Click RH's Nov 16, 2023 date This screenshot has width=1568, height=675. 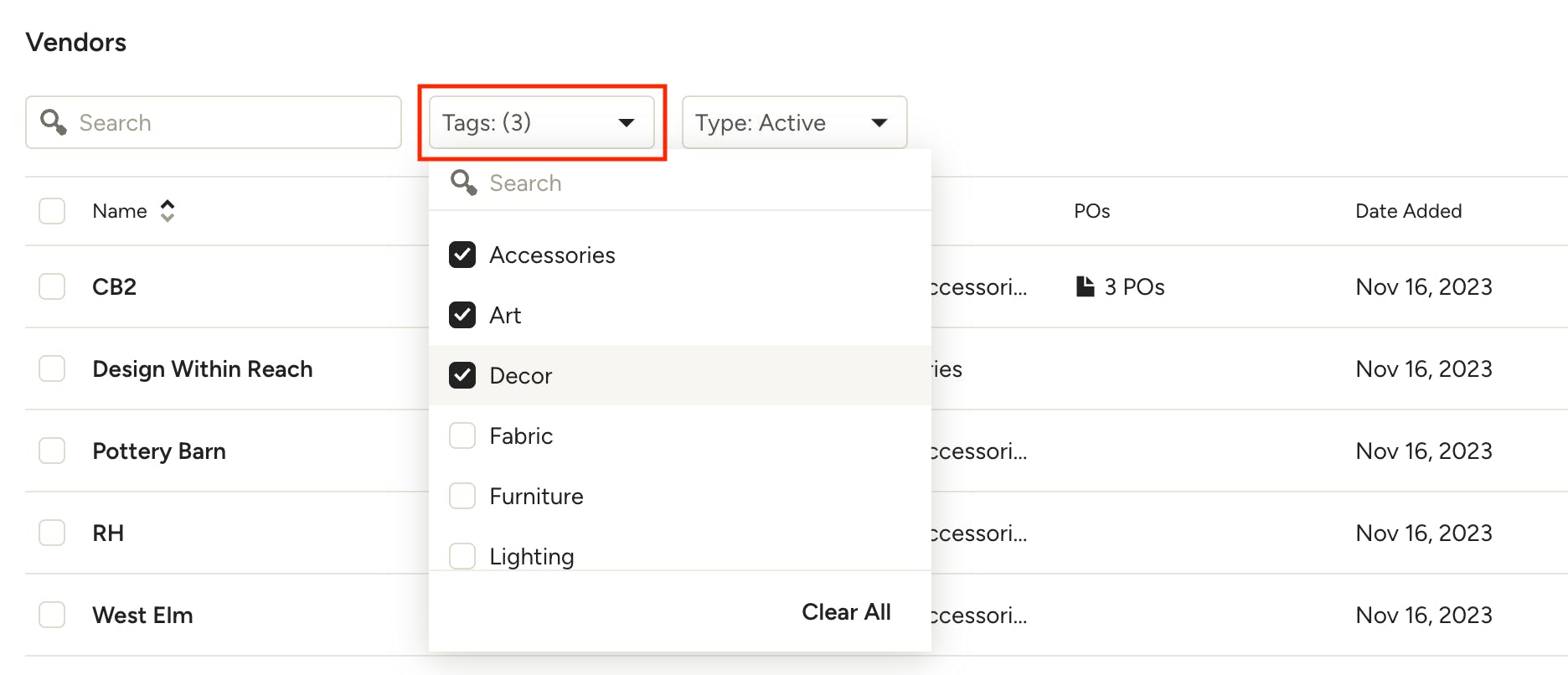tap(1424, 533)
